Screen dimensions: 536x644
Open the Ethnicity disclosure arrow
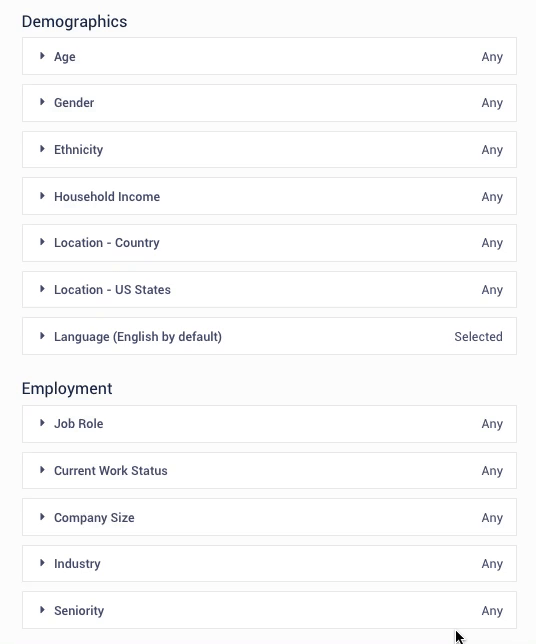(x=42, y=149)
